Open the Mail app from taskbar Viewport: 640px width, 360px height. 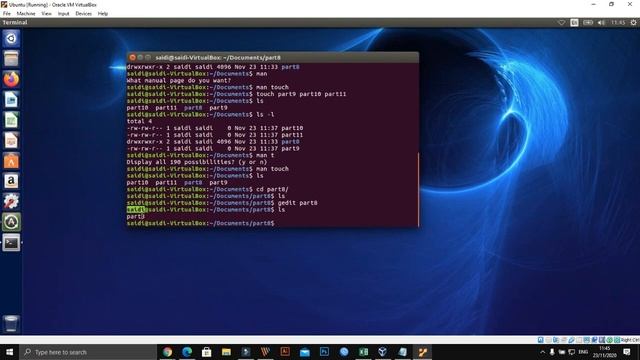[x=304, y=352]
